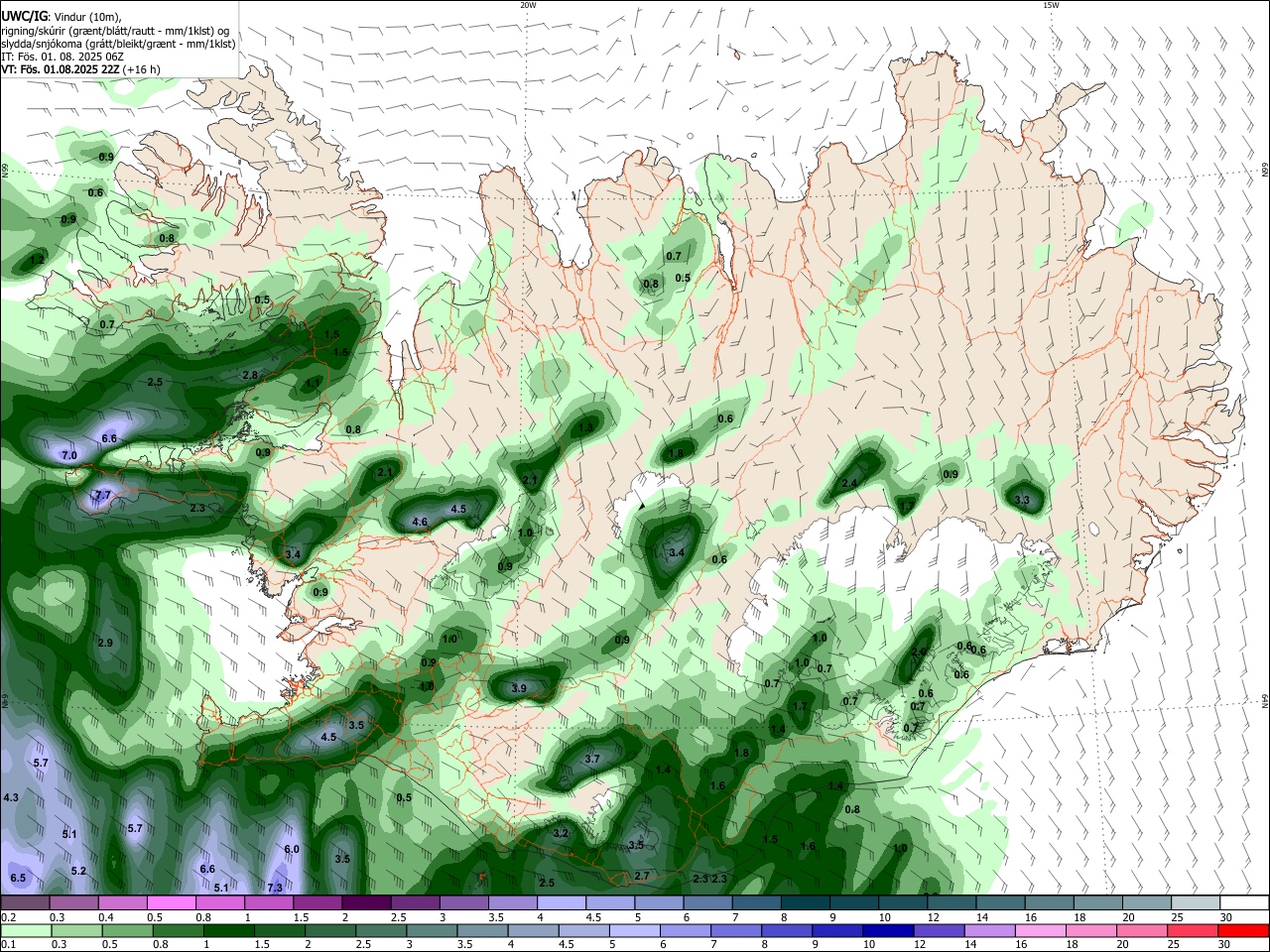This screenshot has width=1270, height=952.
Task: Select the 1.1 value near the west coast
Action: point(313,383)
